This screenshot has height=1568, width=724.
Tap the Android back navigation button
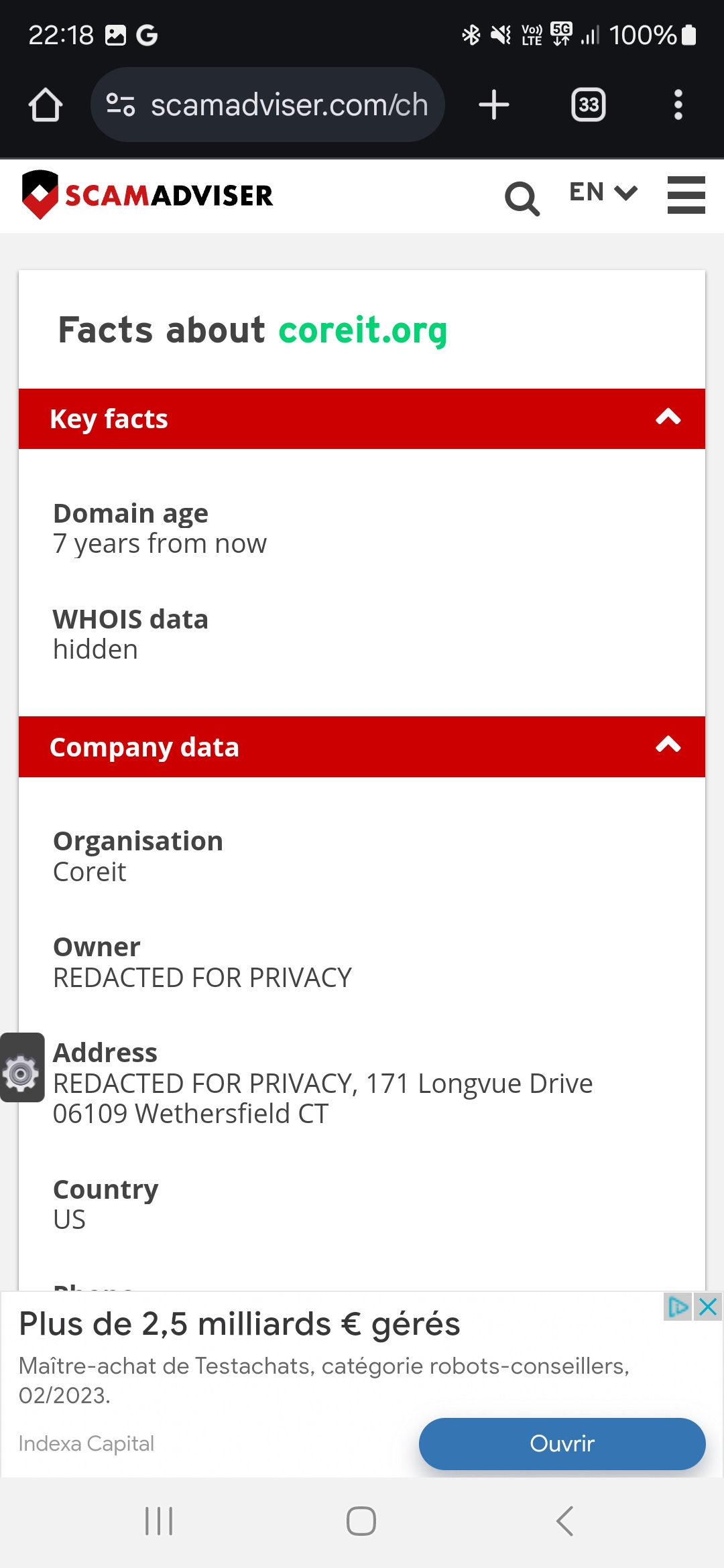point(564,1521)
